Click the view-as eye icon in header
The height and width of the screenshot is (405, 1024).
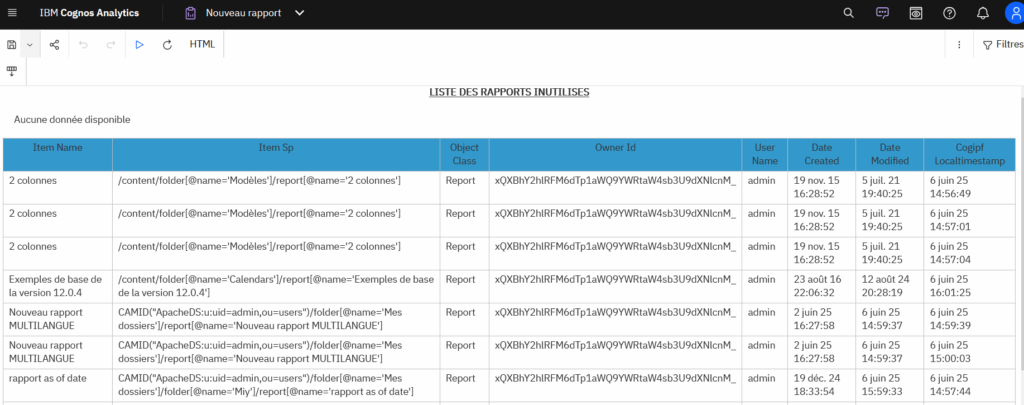click(x=915, y=13)
